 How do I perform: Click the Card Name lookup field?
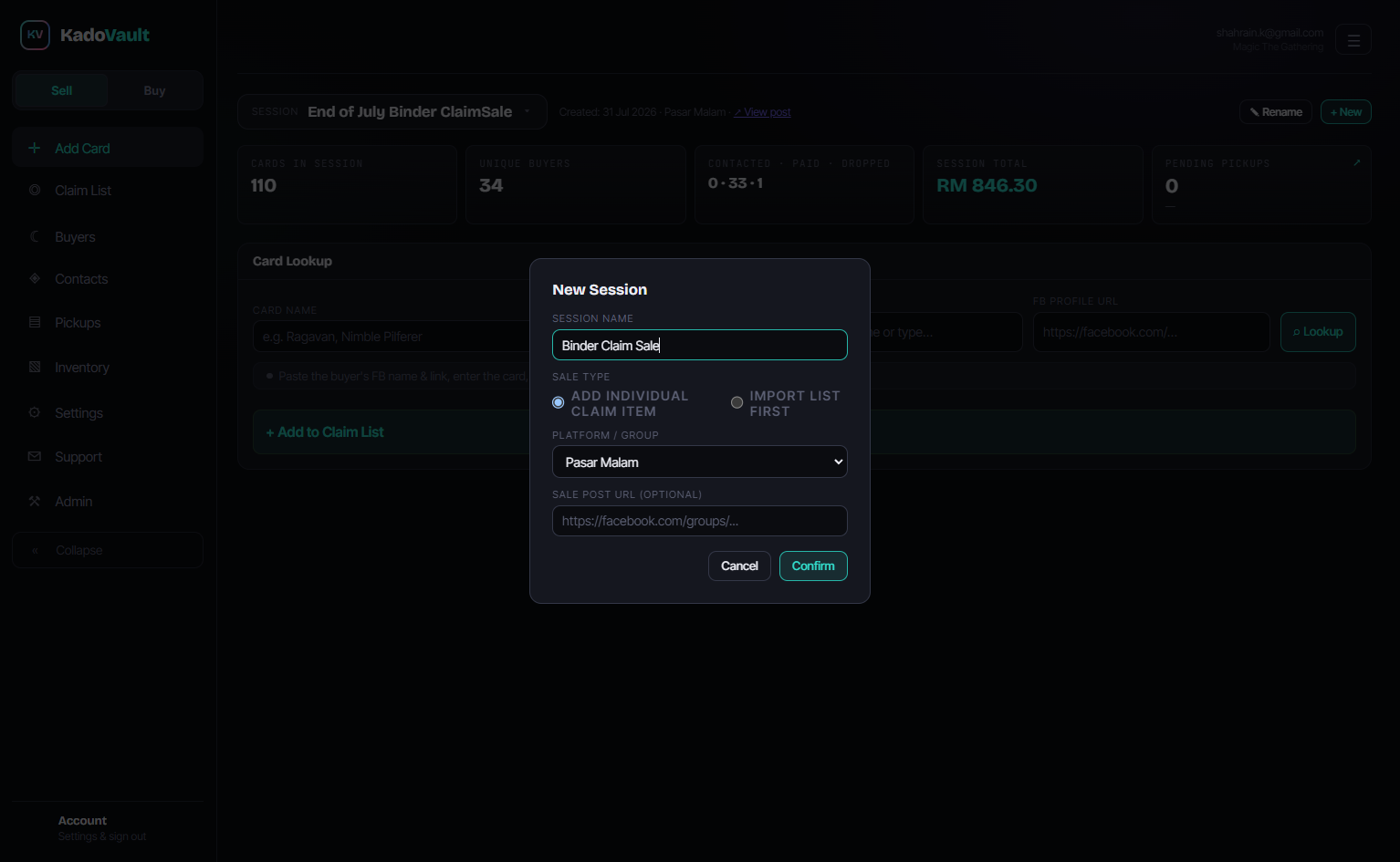(392, 337)
